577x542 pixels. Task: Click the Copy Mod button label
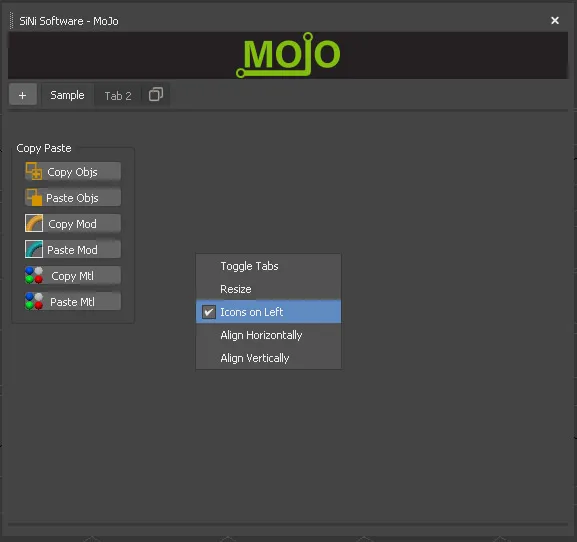coord(72,224)
